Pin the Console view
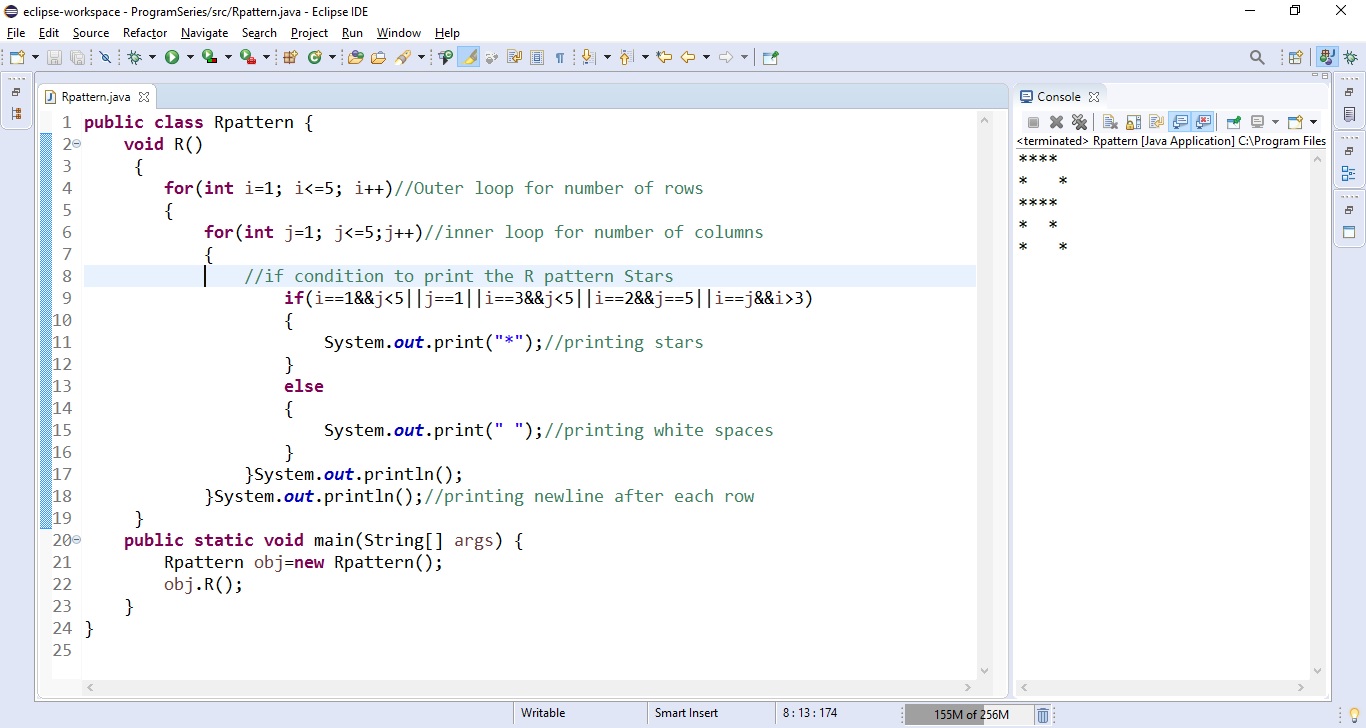The height and width of the screenshot is (728, 1366). coord(1234,122)
